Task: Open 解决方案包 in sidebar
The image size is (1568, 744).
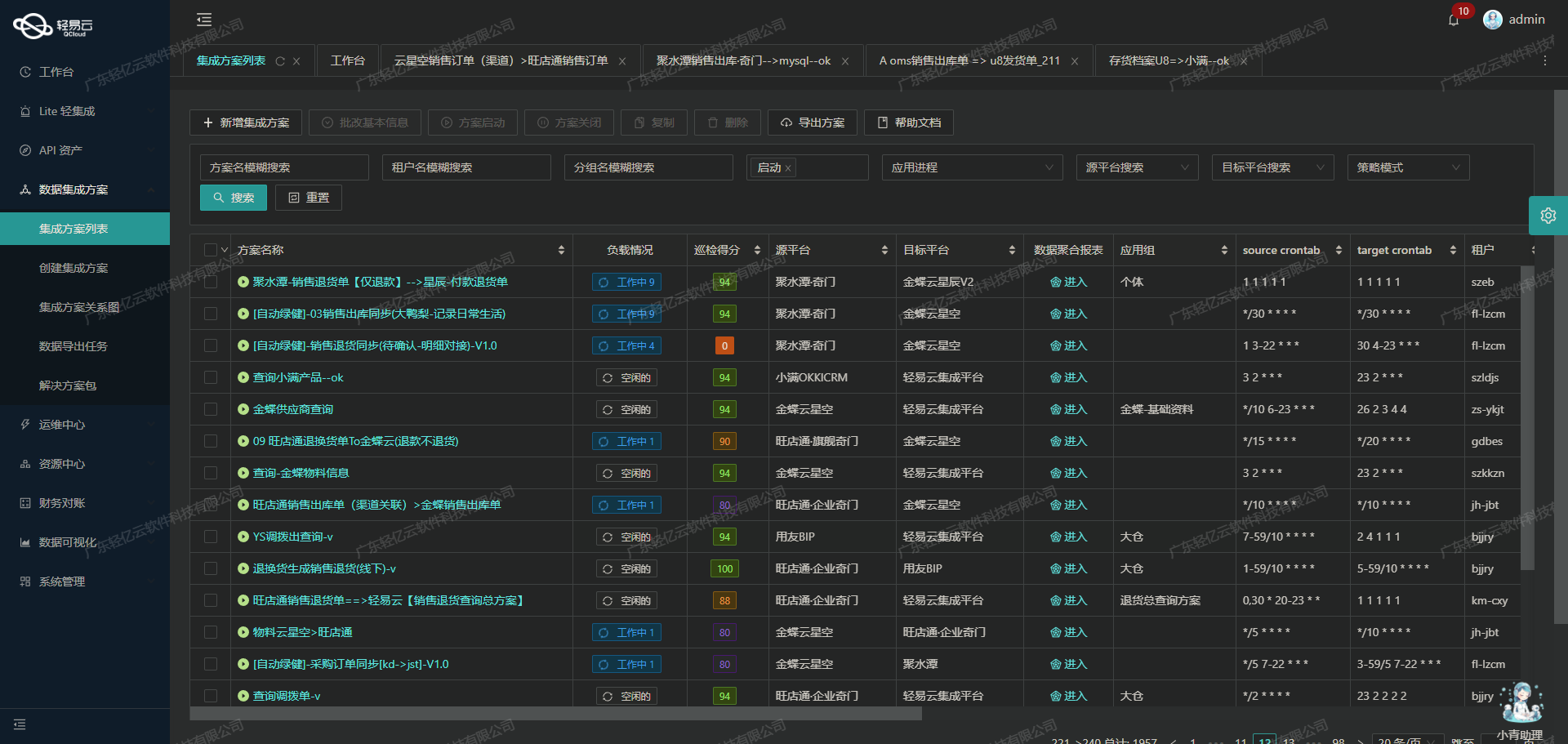Action: click(x=85, y=385)
